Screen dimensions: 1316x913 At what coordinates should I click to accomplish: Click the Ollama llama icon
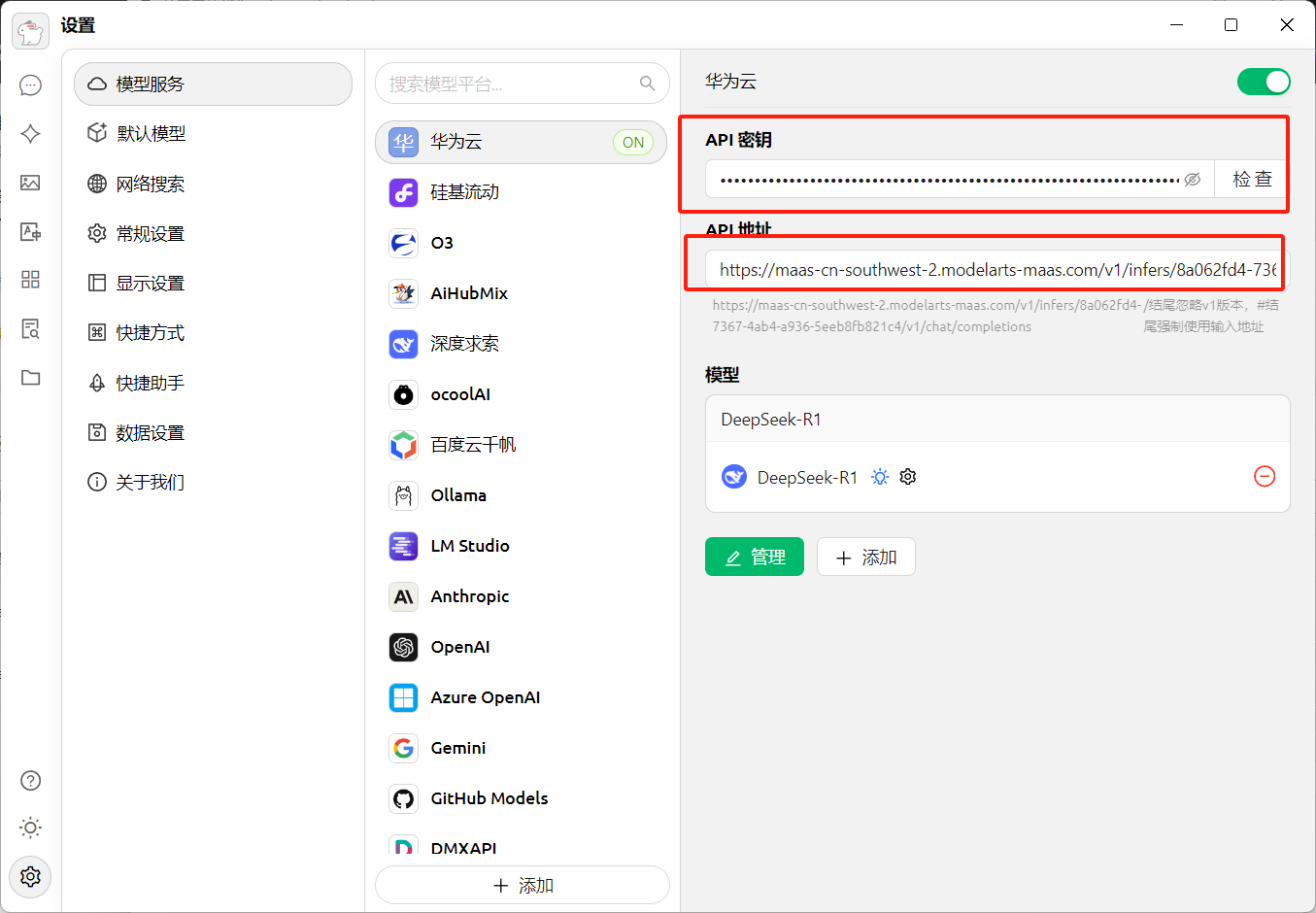click(403, 495)
